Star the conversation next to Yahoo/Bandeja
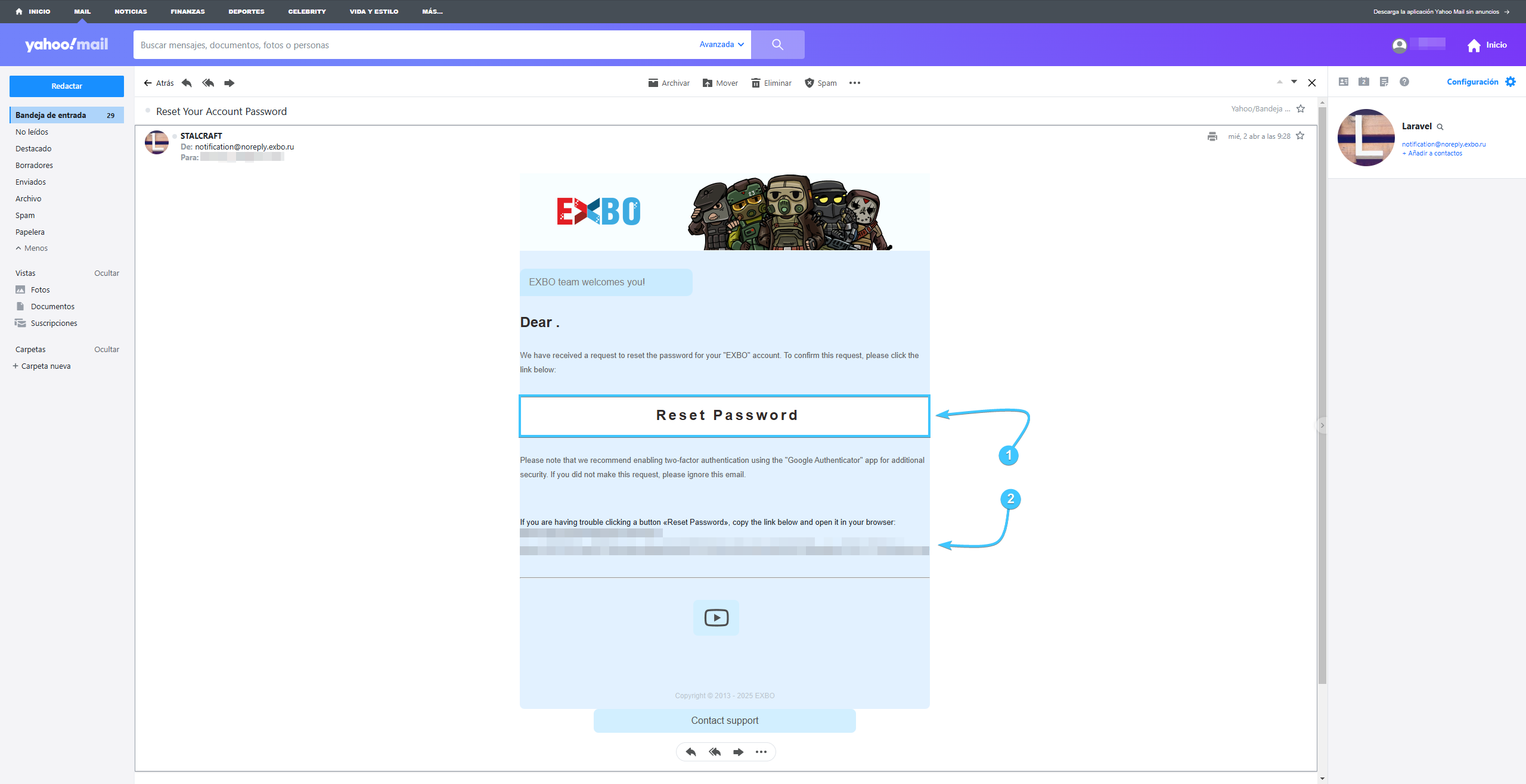Viewport: 1526px width, 784px height. 1301,108
